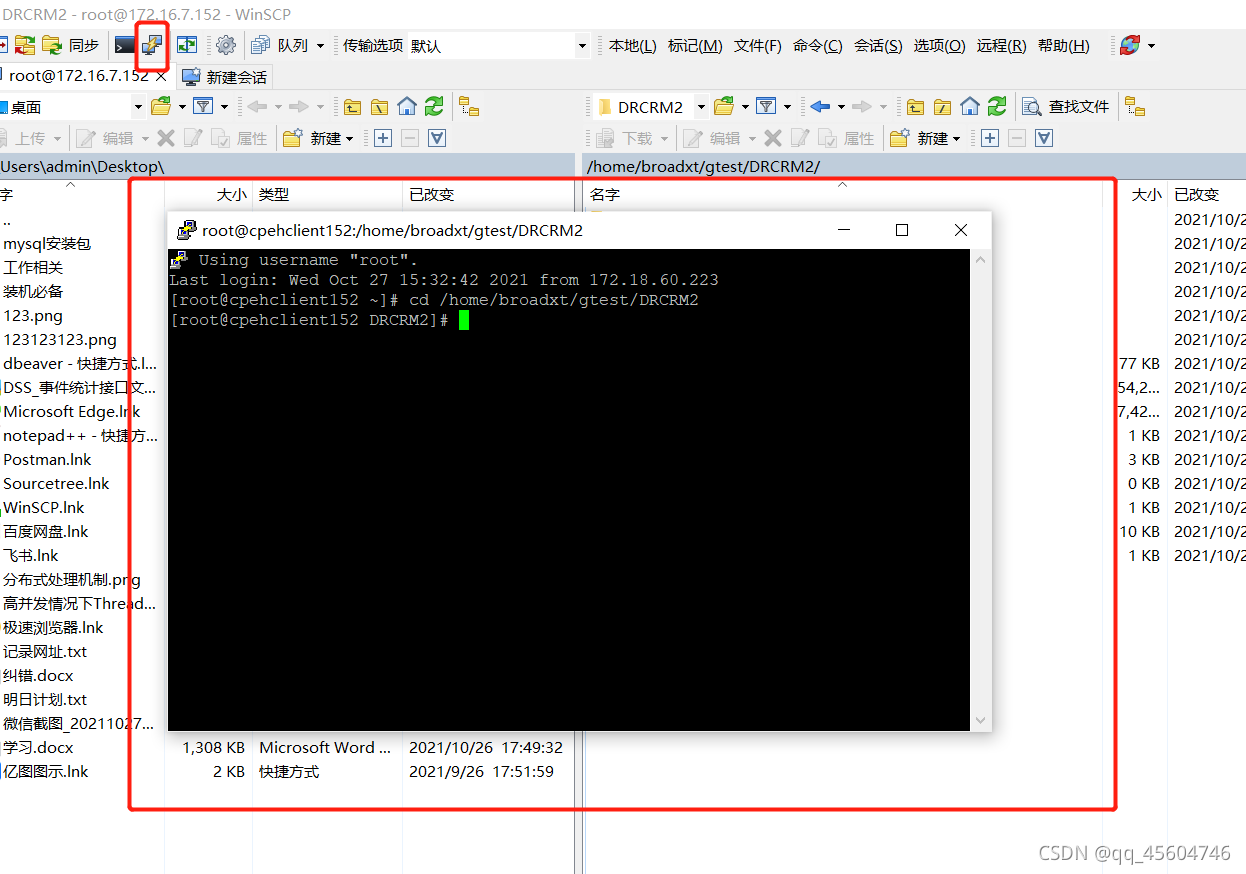Open the 标记(M) menu
The width and height of the screenshot is (1246, 874).
[695, 45]
